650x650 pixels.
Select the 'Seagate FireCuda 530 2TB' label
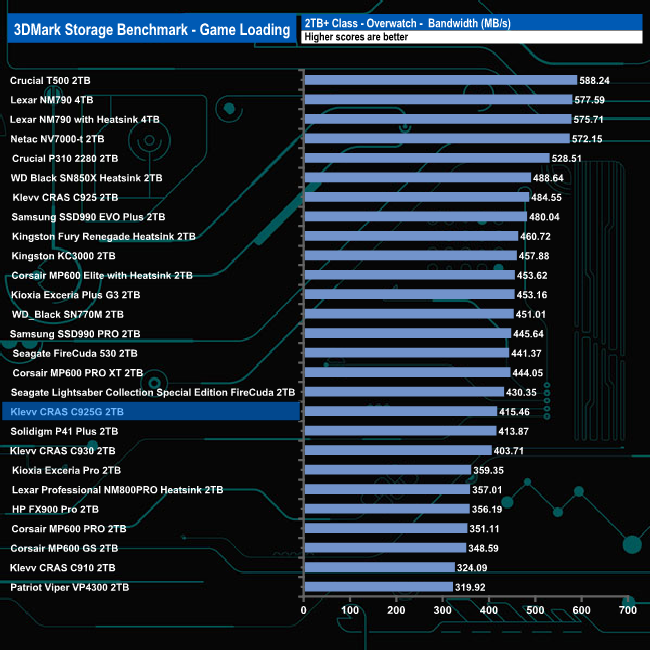pos(75,353)
